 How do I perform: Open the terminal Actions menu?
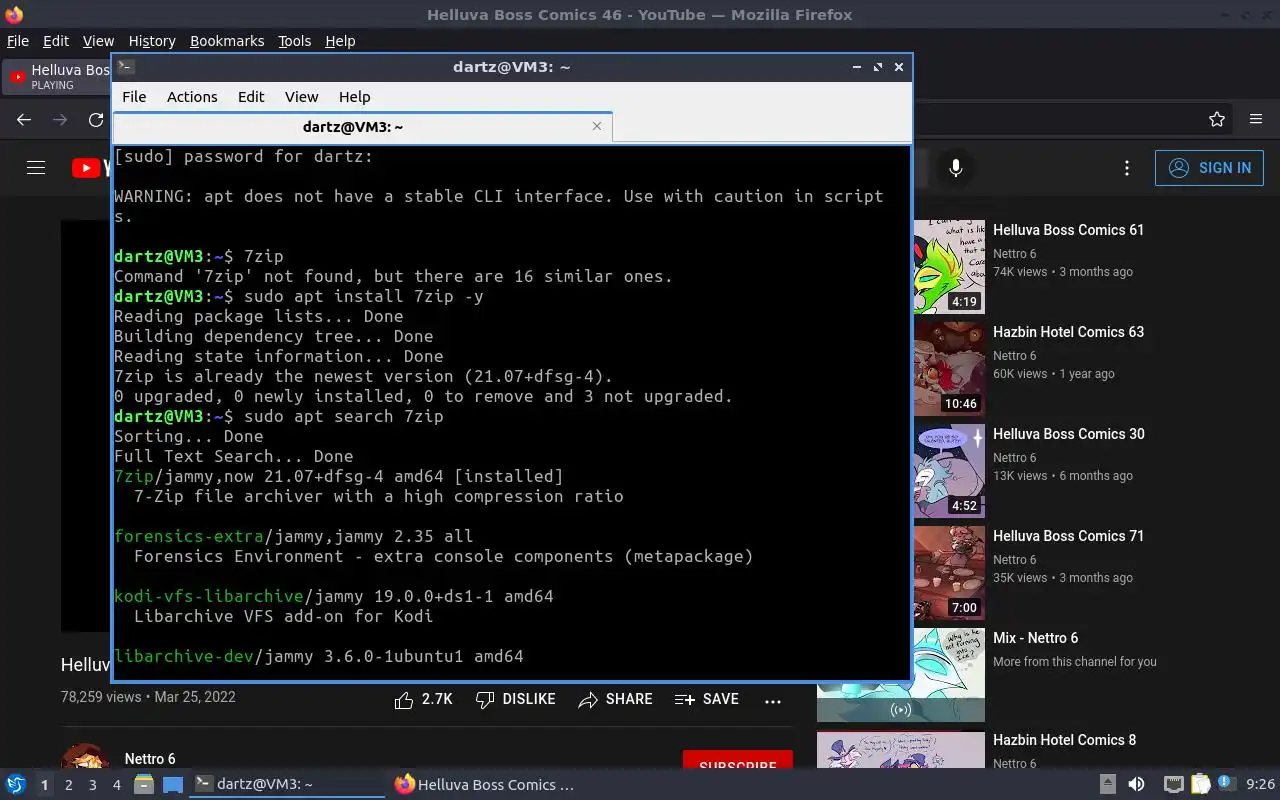(192, 97)
